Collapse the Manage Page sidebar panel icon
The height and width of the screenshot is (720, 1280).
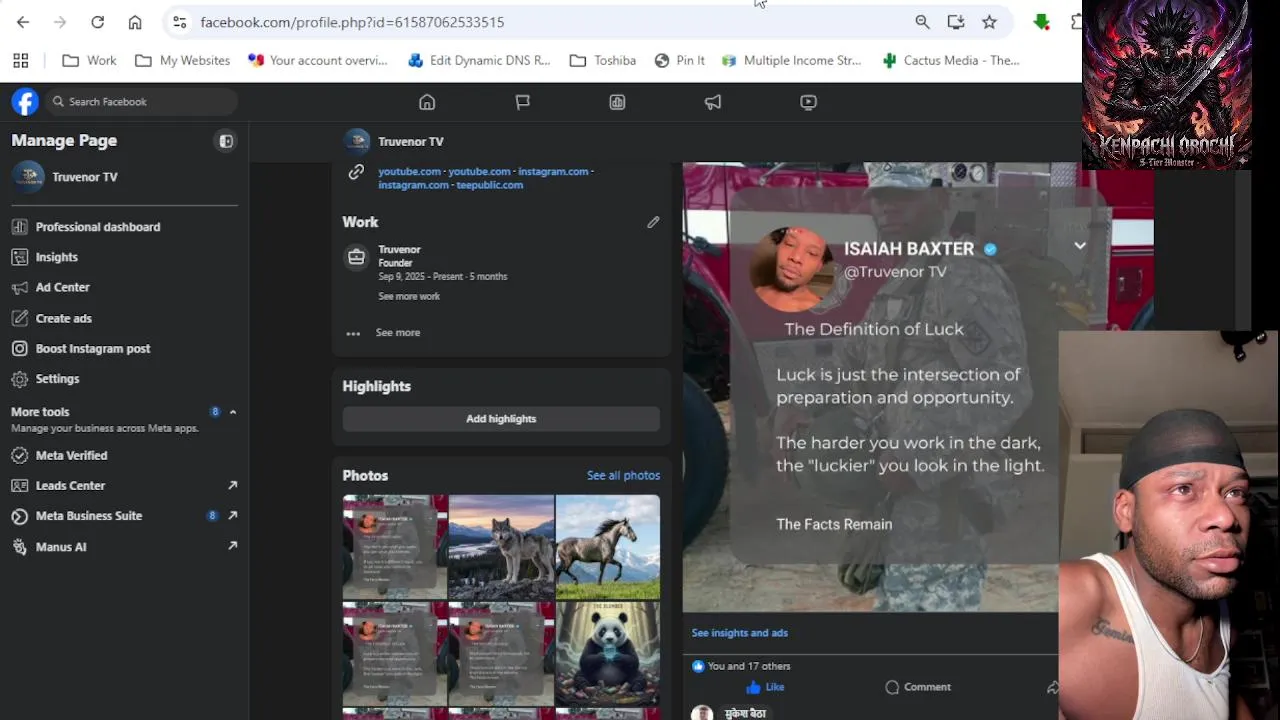pyautogui.click(x=226, y=141)
